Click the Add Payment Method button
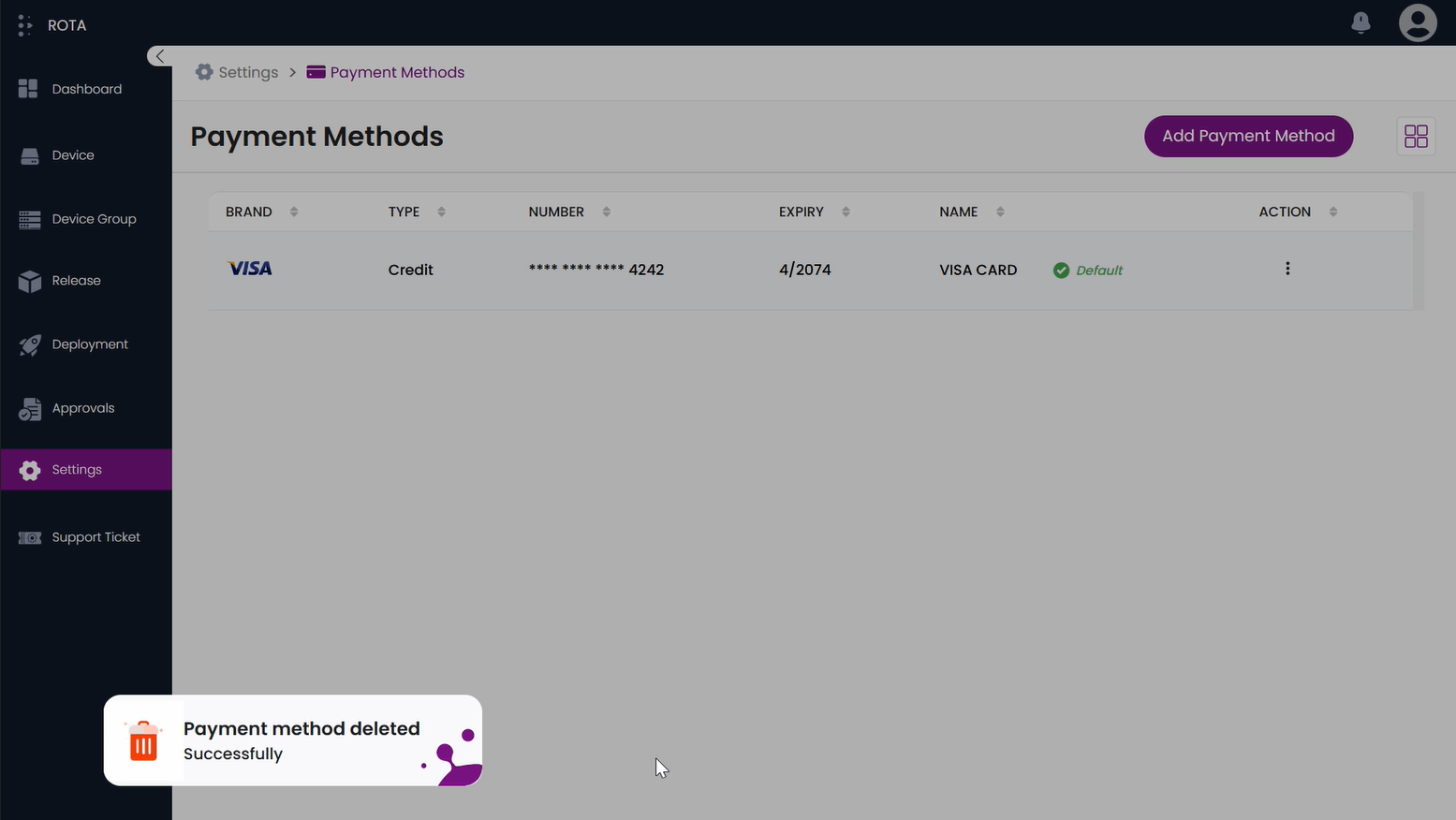Image resolution: width=1456 pixels, height=820 pixels. [x=1247, y=137]
